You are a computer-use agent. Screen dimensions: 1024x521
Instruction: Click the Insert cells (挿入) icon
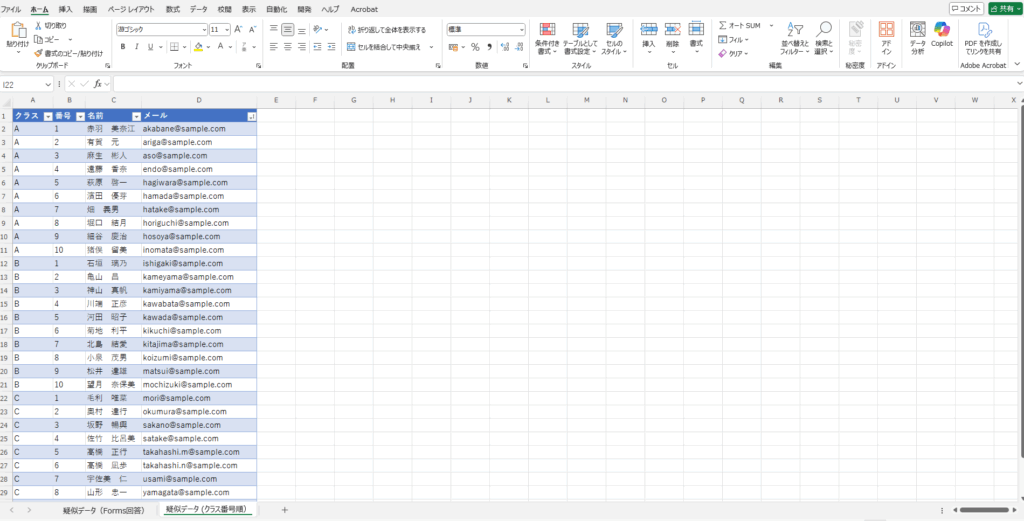pos(648,29)
